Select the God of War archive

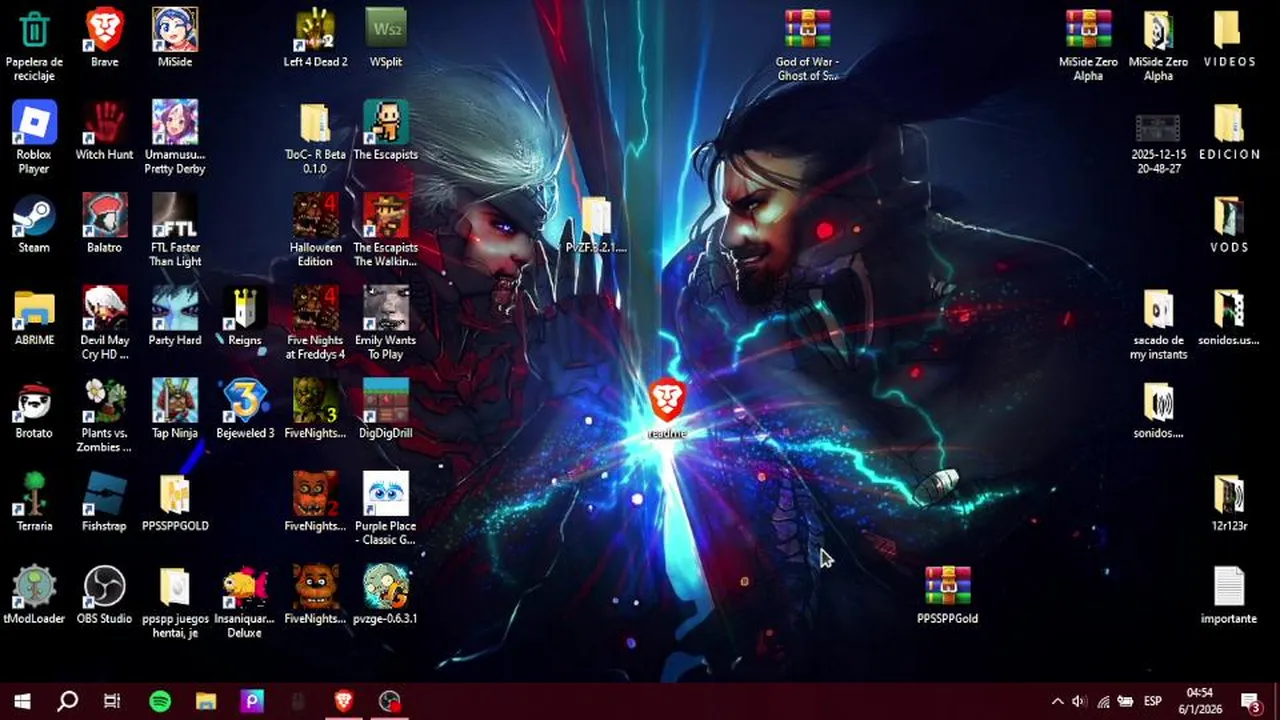point(807,45)
